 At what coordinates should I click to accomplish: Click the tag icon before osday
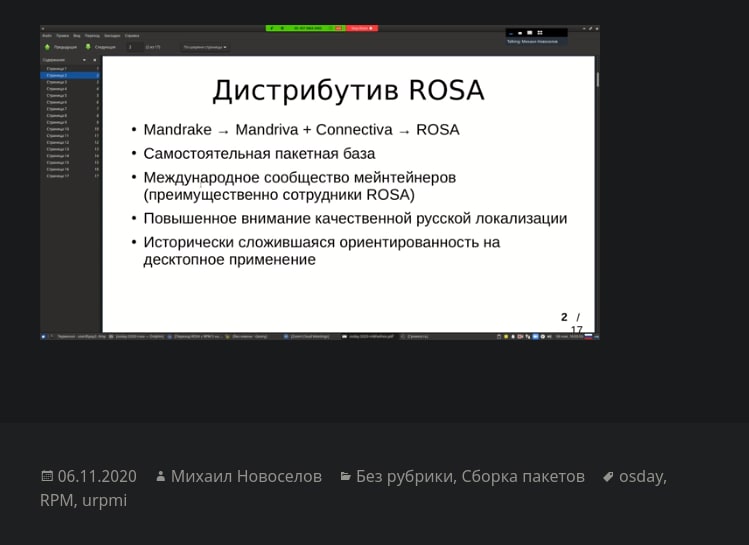[608, 476]
